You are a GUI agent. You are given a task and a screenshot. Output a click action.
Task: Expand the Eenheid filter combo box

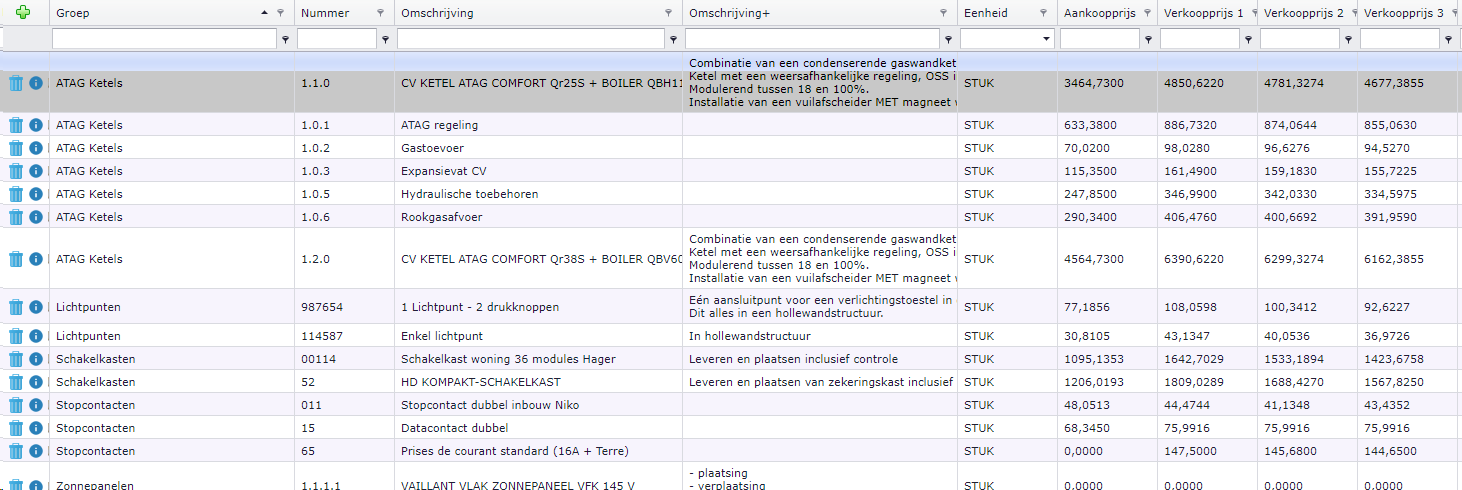point(1046,39)
